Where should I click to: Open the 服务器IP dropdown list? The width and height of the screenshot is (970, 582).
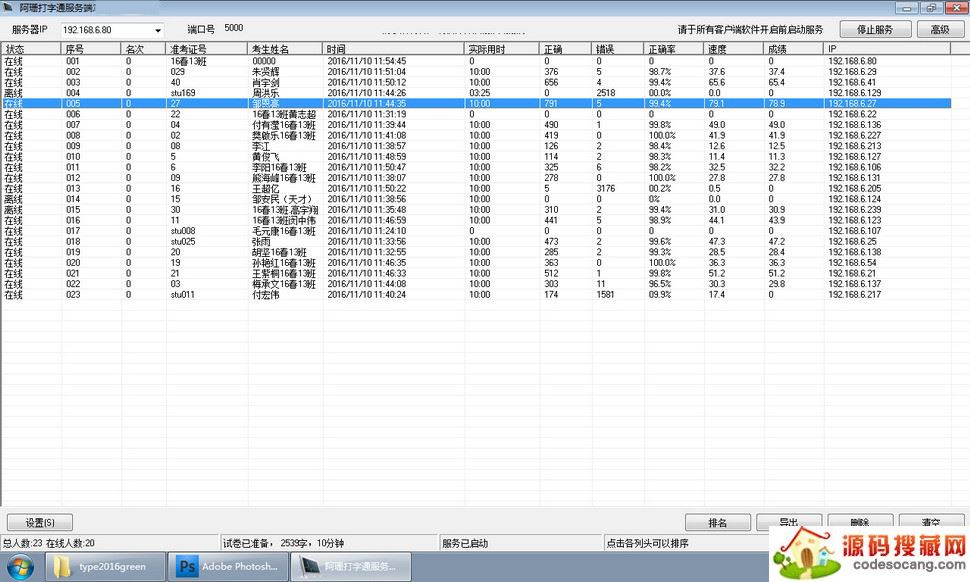click(157, 30)
